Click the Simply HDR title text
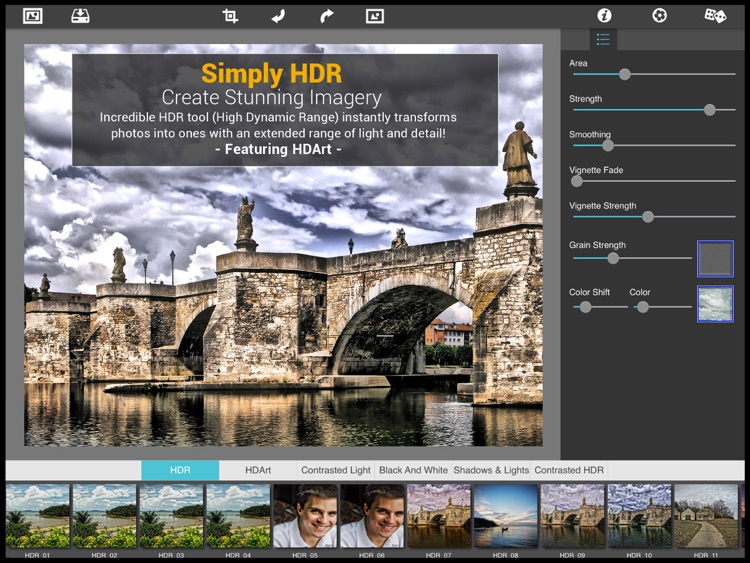Screen dimensions: 750x563 tap(271, 73)
